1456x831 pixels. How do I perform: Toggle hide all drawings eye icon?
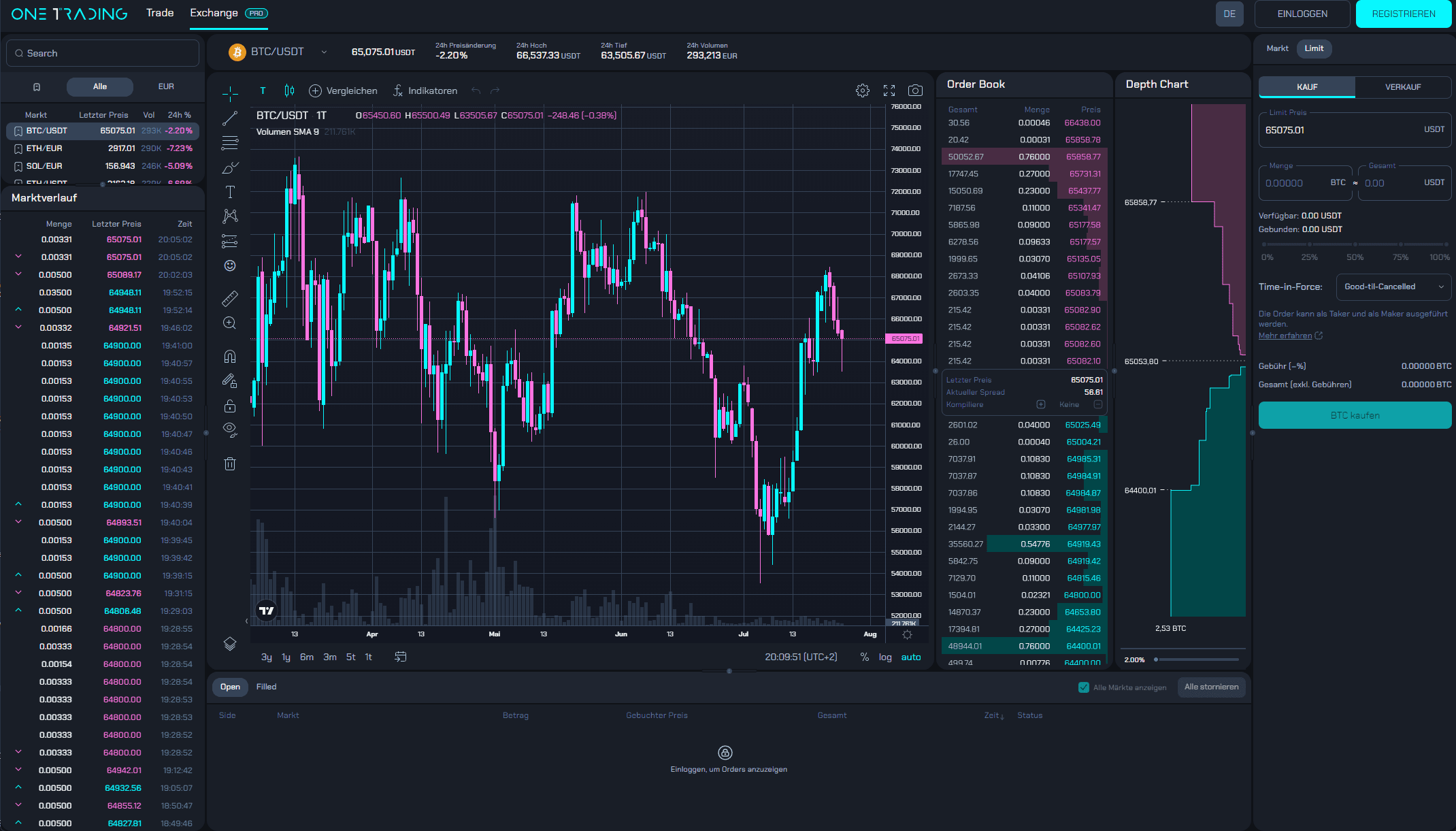(230, 429)
